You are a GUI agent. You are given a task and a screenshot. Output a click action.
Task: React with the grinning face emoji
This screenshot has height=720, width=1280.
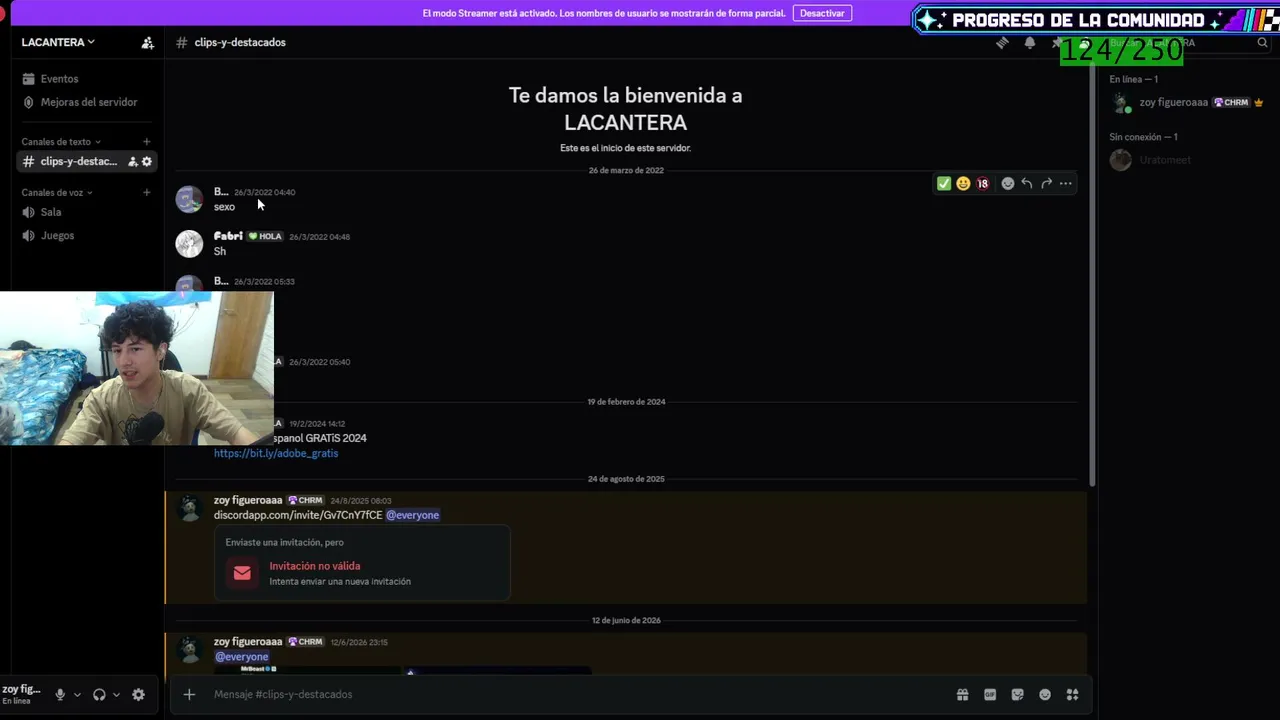click(x=963, y=184)
